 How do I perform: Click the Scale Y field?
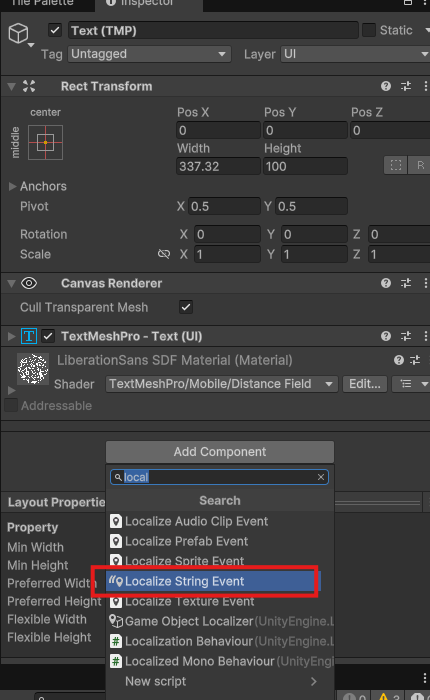pyautogui.click(x=314, y=254)
